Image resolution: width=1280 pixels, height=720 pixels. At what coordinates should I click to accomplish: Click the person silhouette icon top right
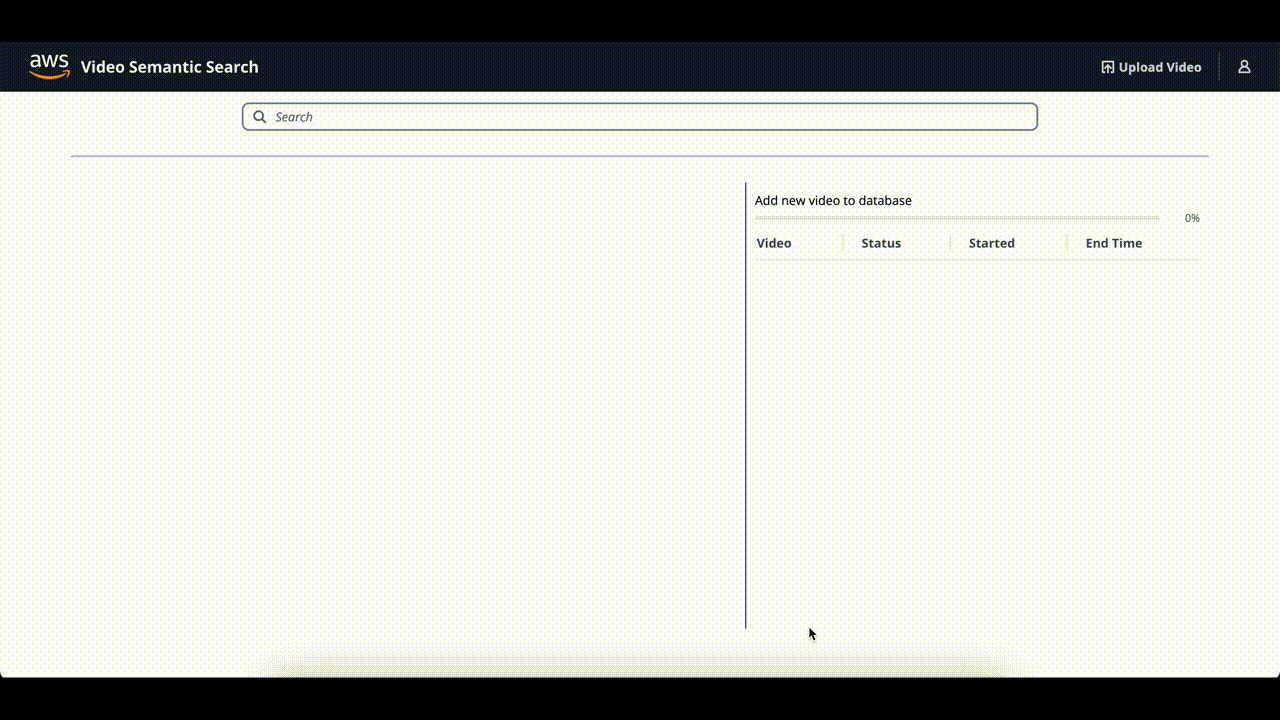tap(1244, 66)
